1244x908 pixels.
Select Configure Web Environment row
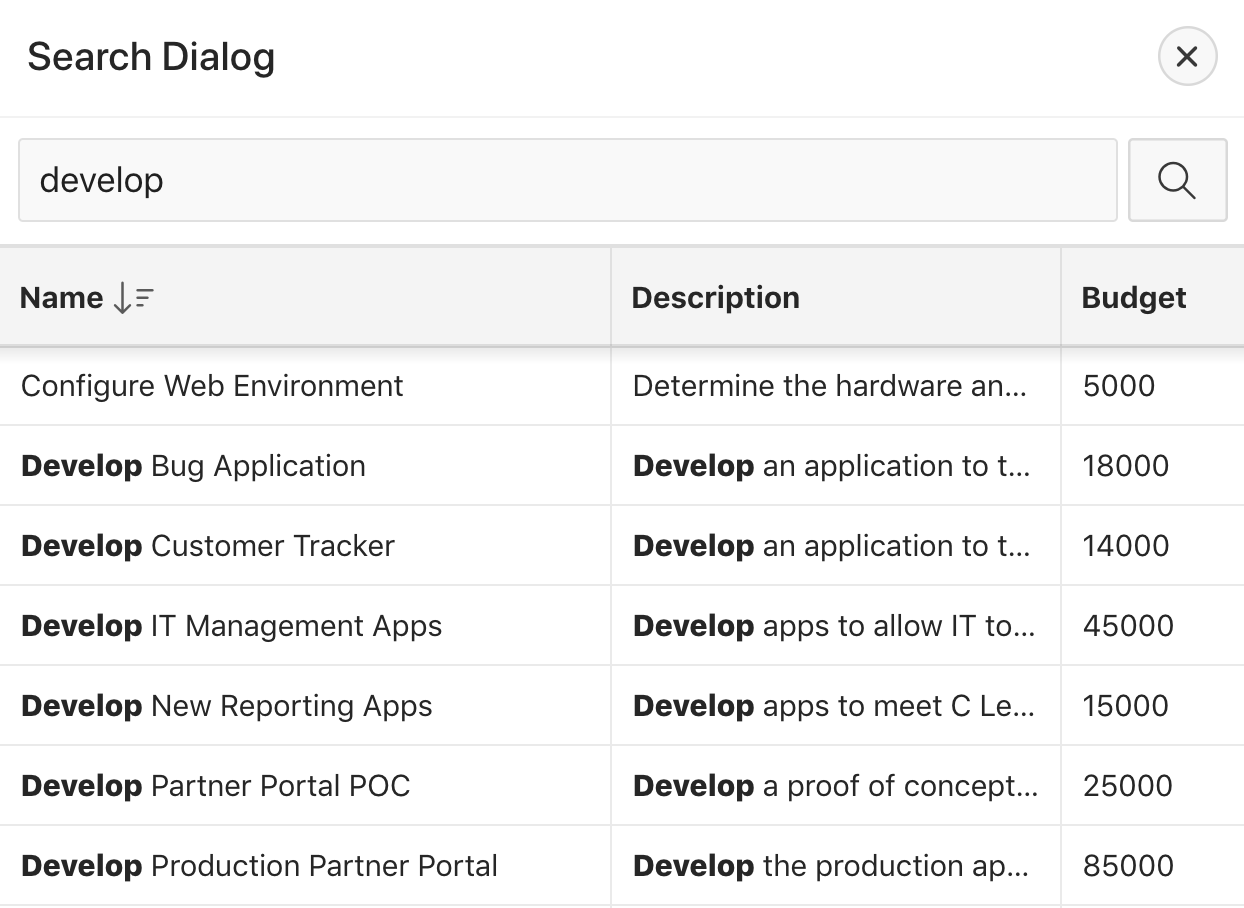pos(212,386)
